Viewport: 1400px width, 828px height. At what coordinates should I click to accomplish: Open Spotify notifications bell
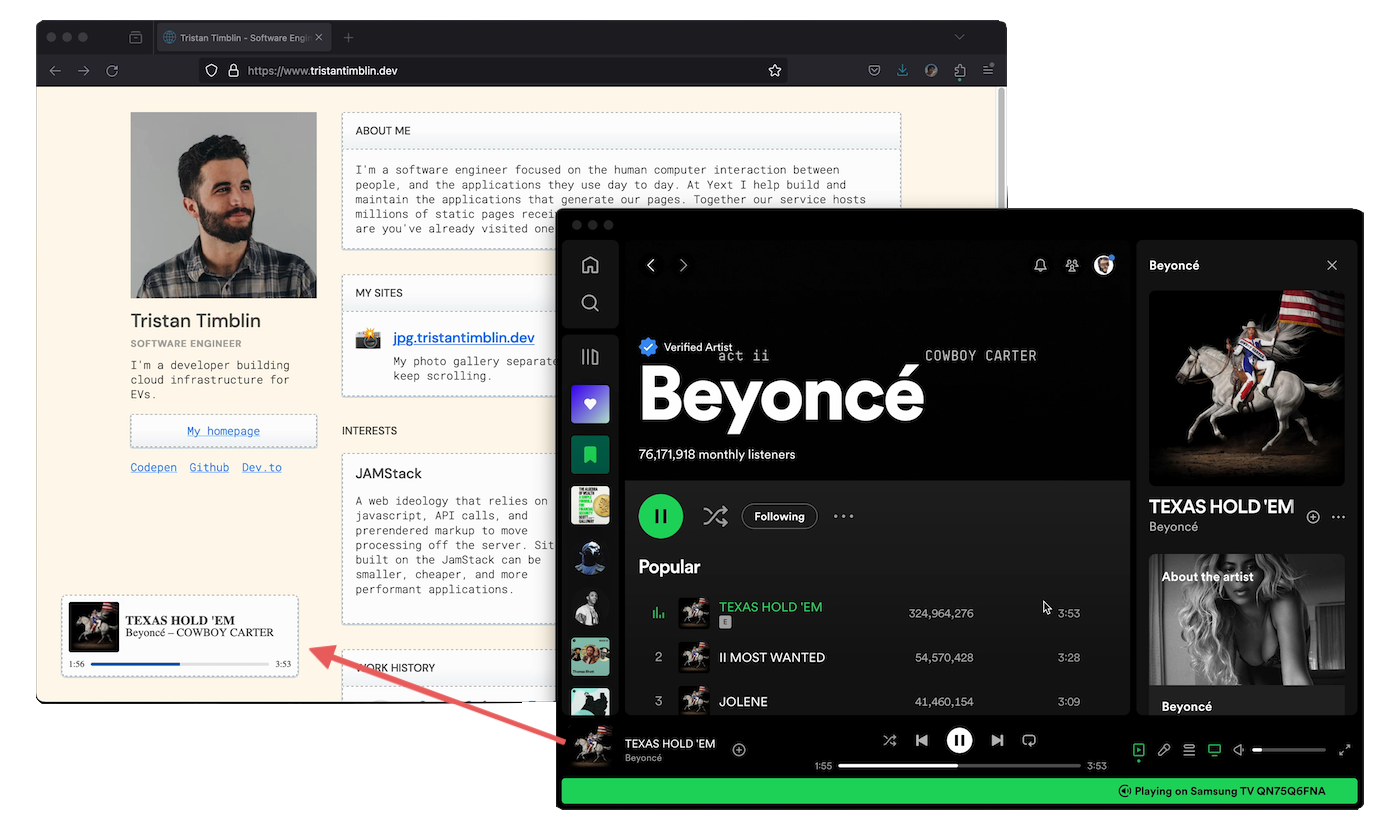click(1040, 265)
